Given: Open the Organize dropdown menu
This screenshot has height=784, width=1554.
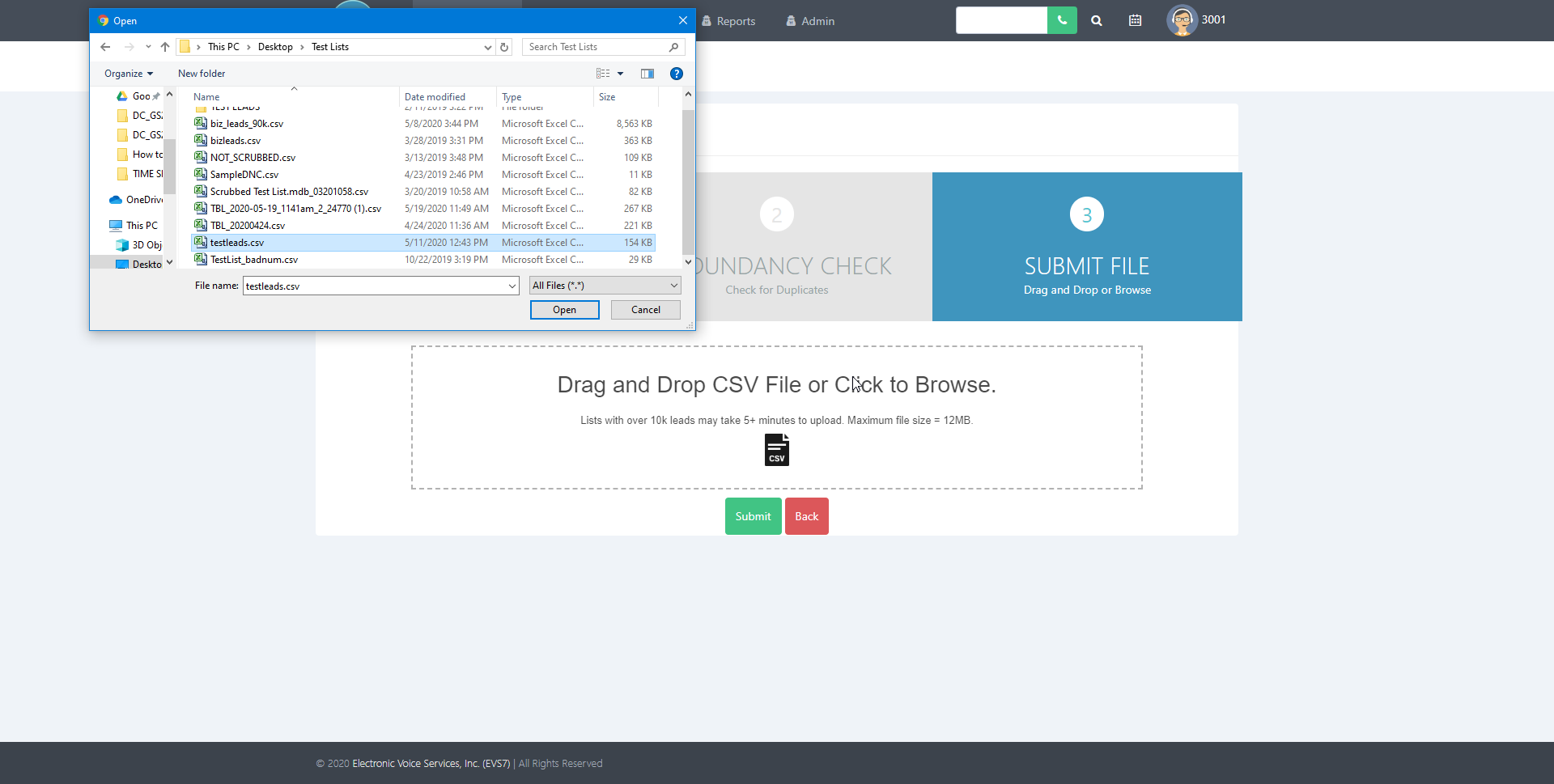Looking at the screenshot, I should coord(128,74).
